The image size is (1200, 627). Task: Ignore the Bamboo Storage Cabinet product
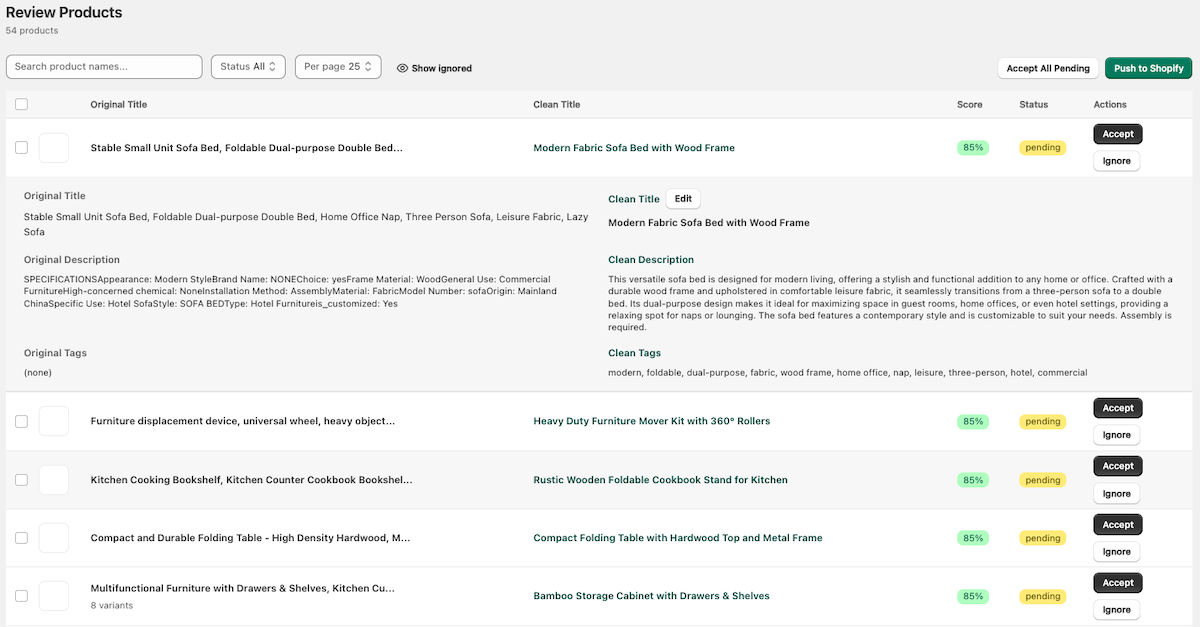[x=1117, y=609]
